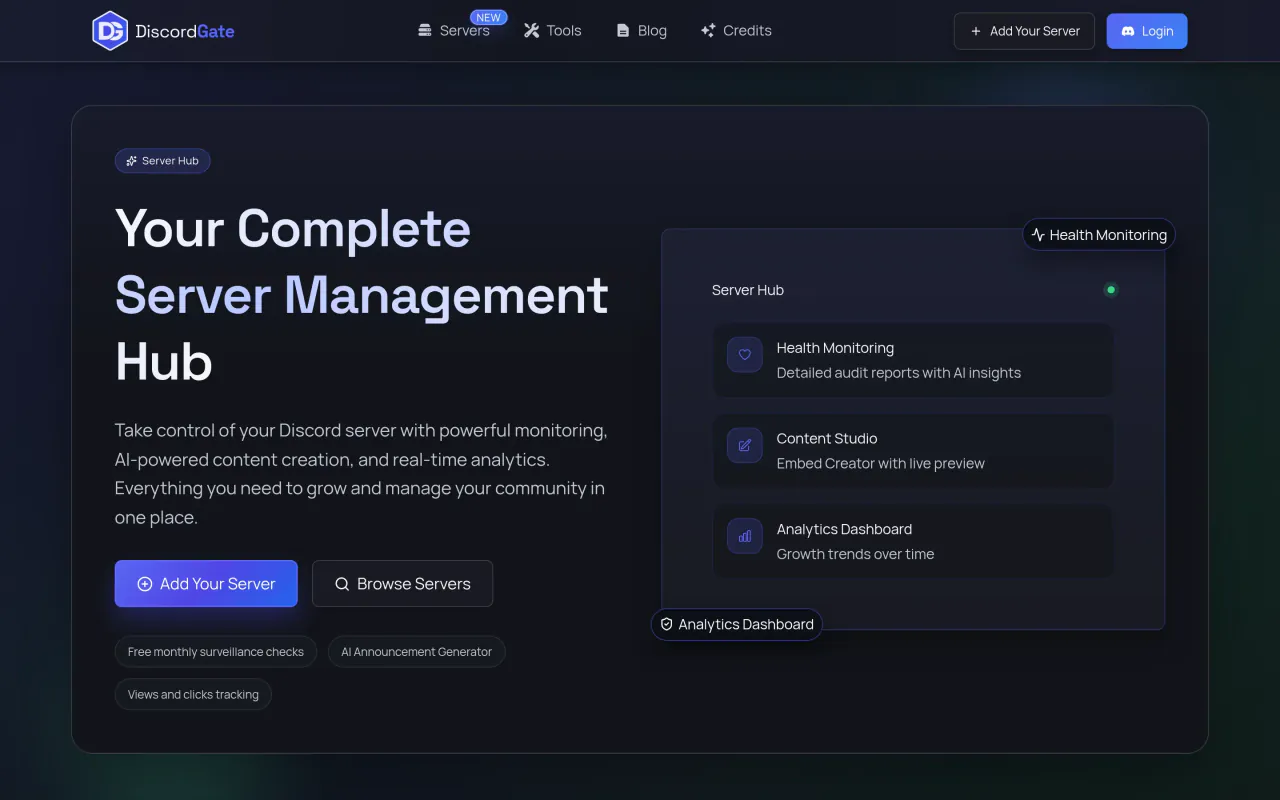Click the sparkle icon beside Credits

[x=708, y=31]
